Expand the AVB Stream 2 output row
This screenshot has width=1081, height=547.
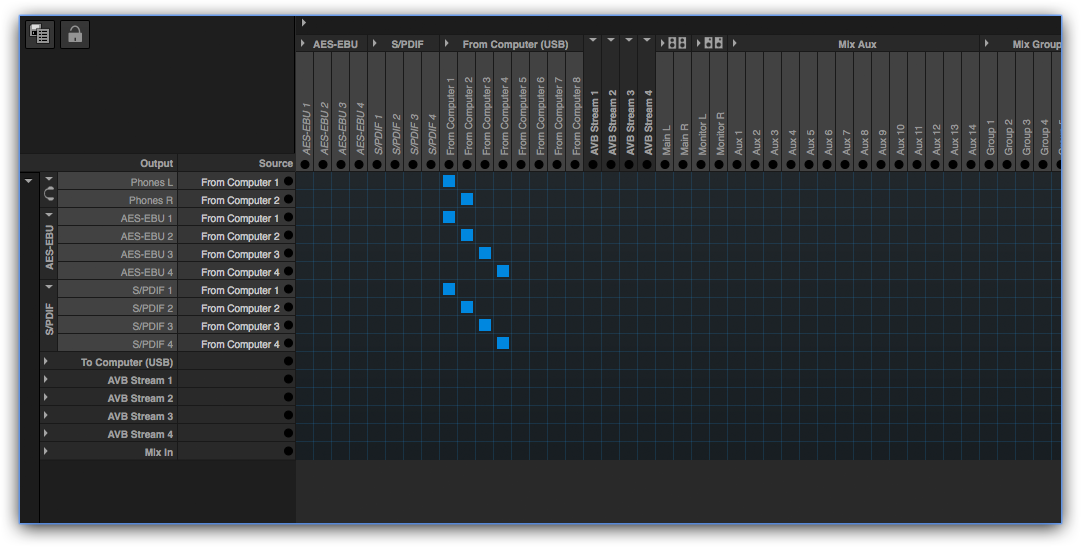point(46,398)
